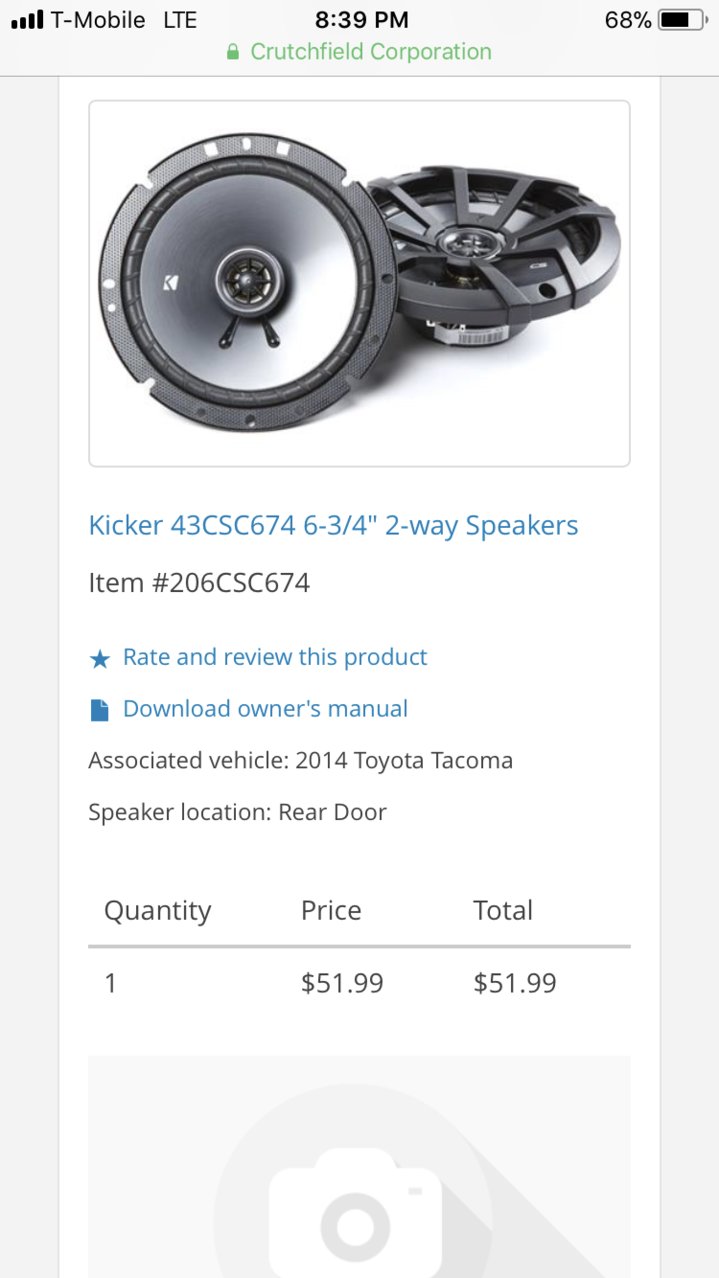Tap the Item #206CSC674 text
Screen dimensions: 719x1278
pyautogui.click(x=199, y=583)
